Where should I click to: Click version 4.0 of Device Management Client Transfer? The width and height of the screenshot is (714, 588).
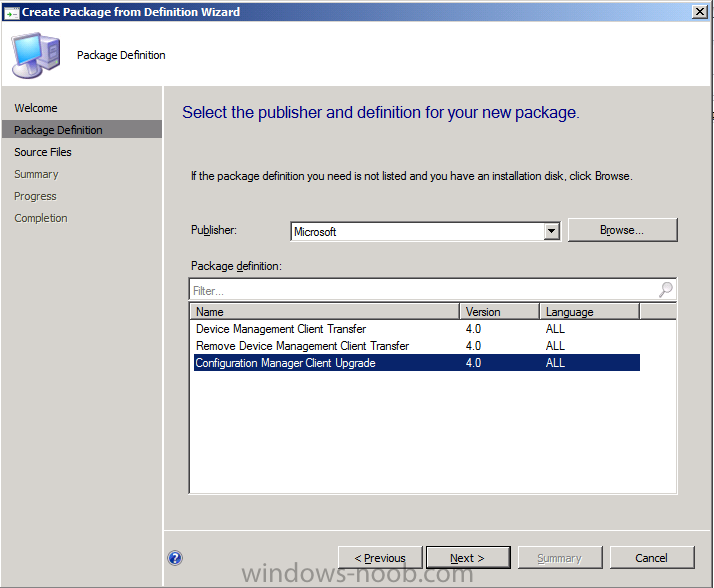tap(474, 329)
